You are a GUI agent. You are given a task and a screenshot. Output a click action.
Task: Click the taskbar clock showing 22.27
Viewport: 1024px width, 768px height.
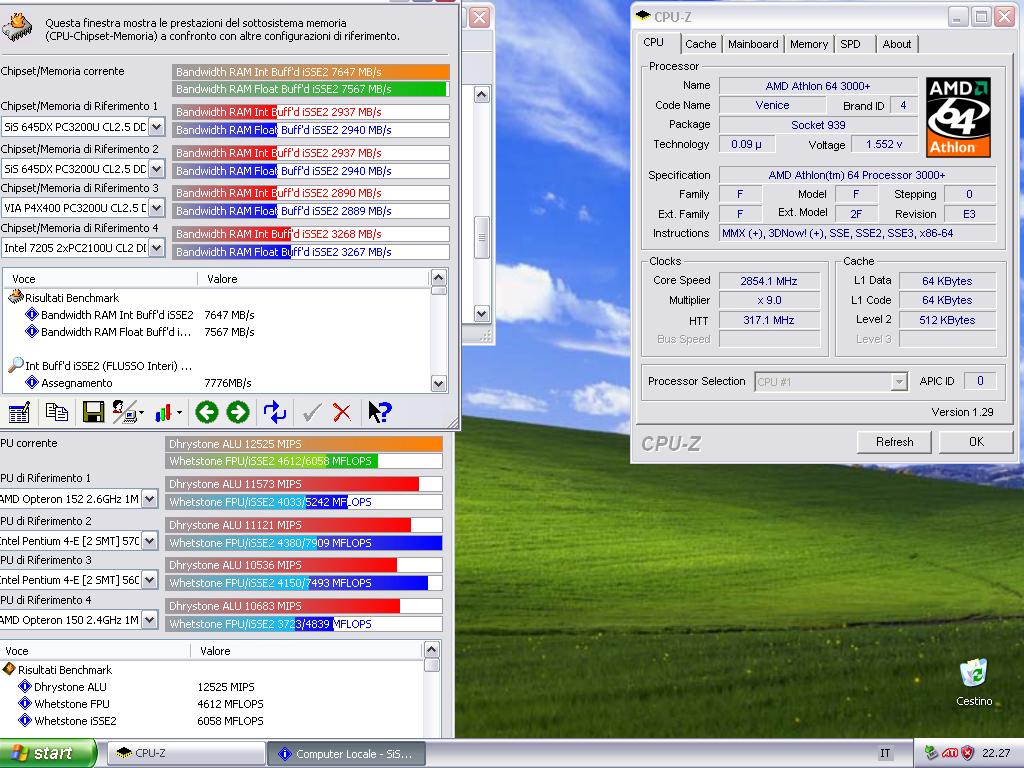[996, 753]
